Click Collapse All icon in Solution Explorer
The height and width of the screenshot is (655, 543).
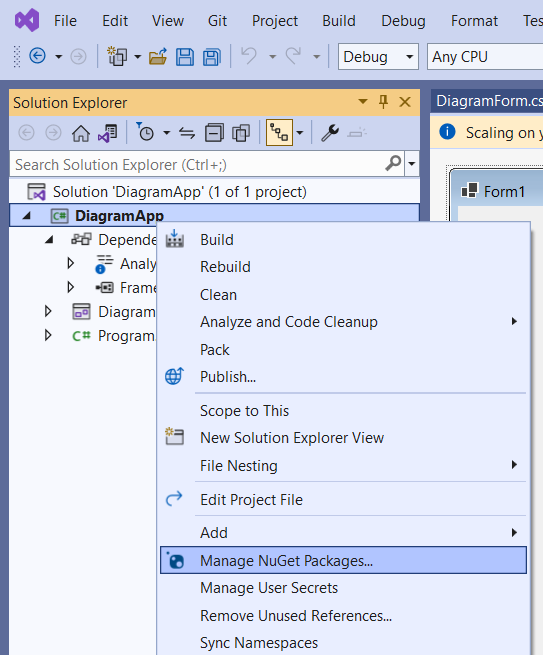tap(214, 134)
